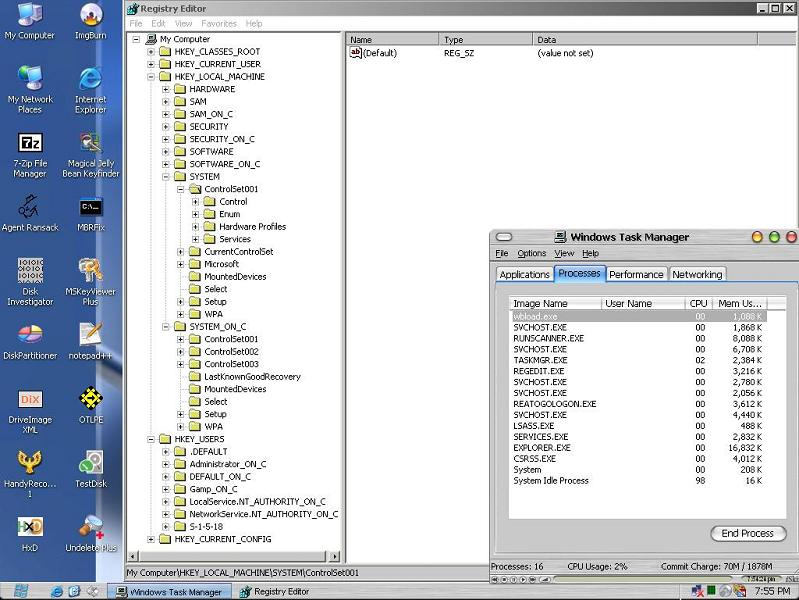Select the MountedDevices key under SYSTEM_ON_C

(x=235, y=389)
